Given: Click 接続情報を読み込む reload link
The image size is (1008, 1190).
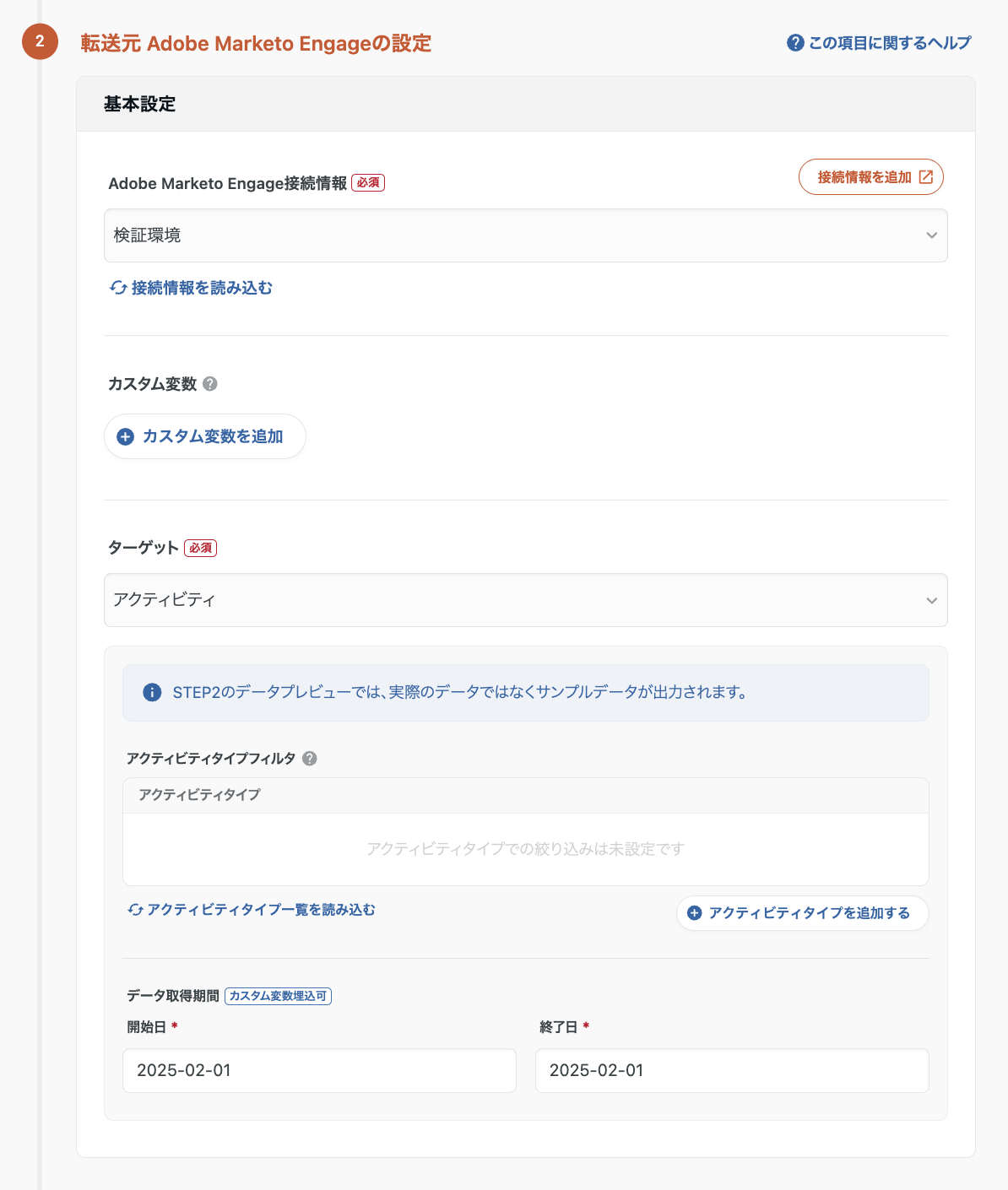Looking at the screenshot, I should (x=192, y=288).
